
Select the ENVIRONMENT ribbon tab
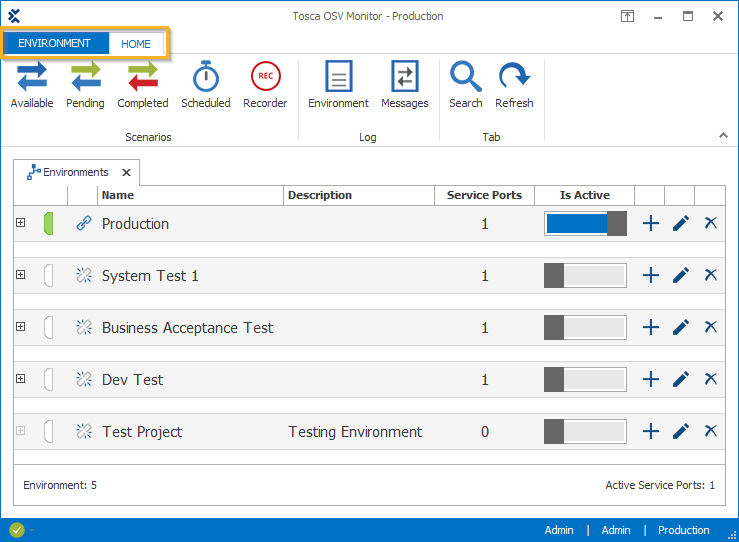tap(55, 44)
